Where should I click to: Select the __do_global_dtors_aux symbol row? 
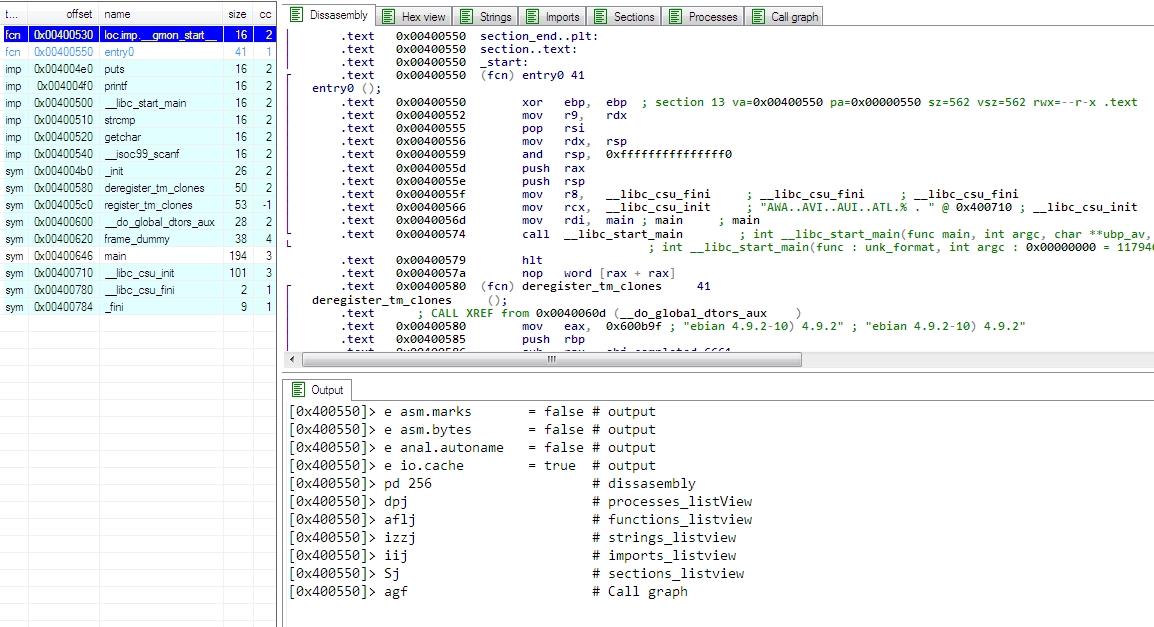[138, 222]
